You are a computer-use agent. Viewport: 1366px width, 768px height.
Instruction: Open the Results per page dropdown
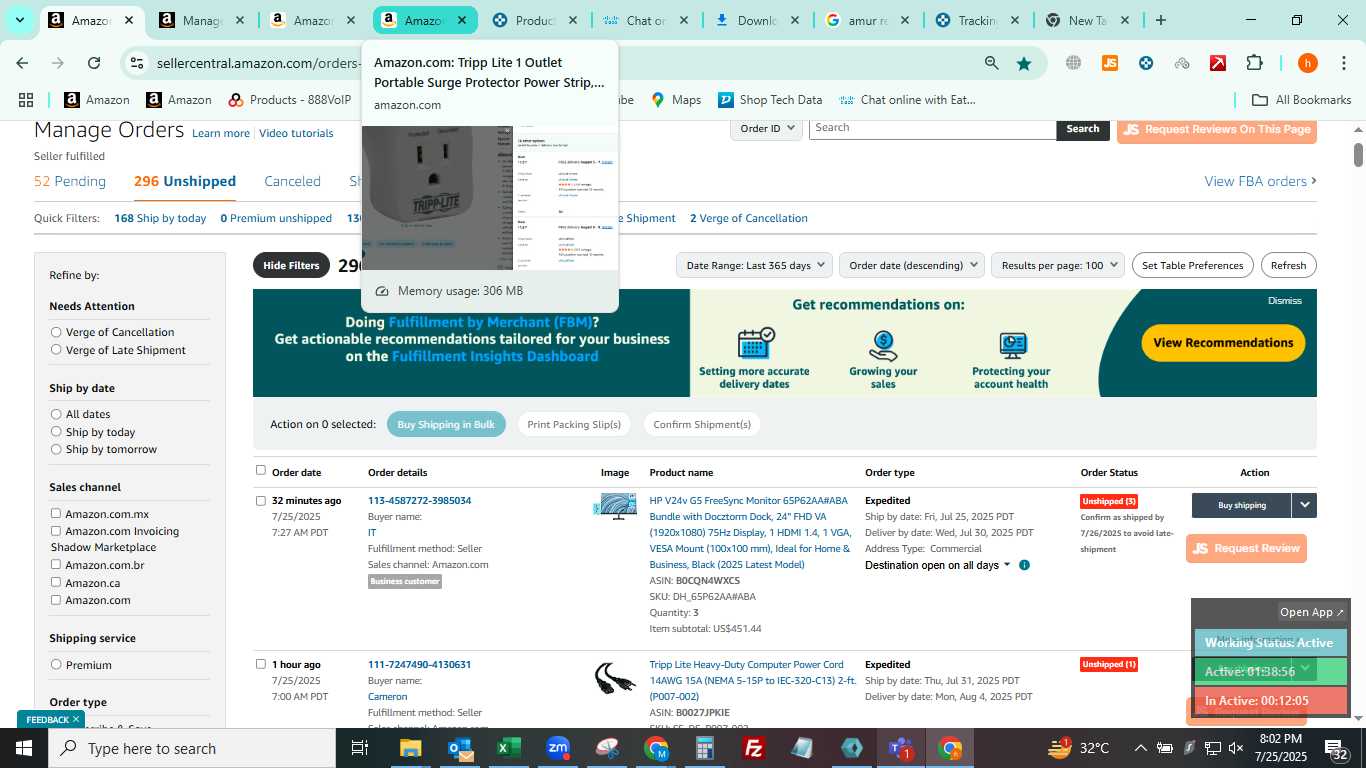pos(1058,265)
